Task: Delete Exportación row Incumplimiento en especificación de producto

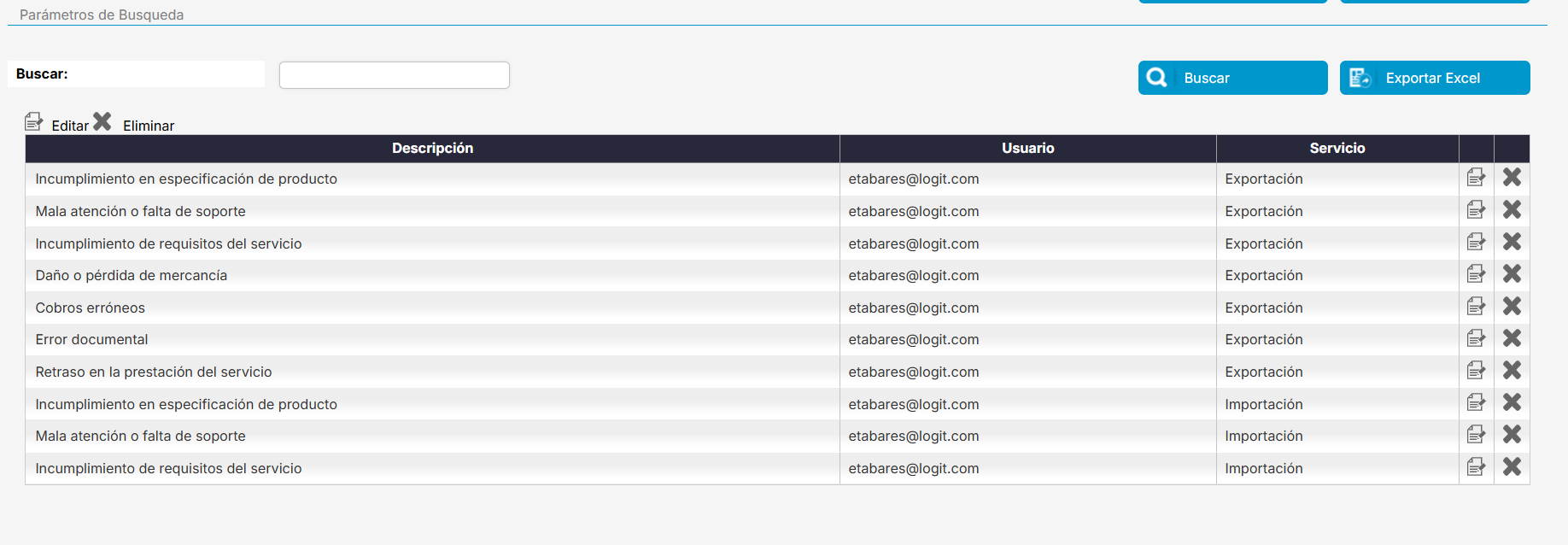Action: (x=1512, y=178)
